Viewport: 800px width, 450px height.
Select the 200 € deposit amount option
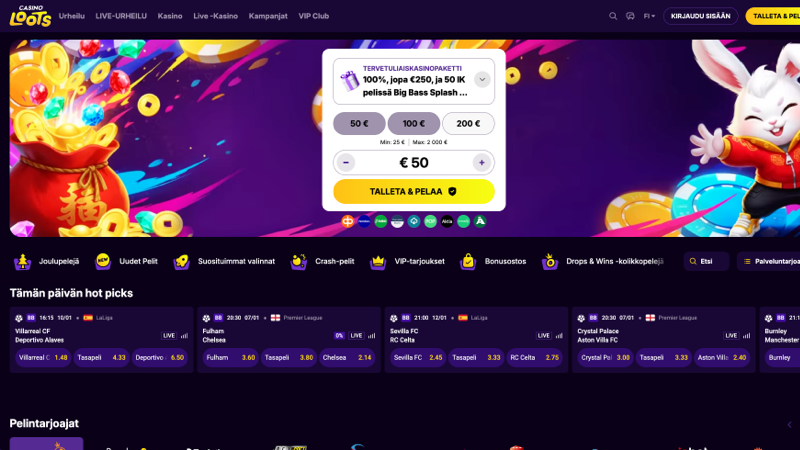click(x=468, y=123)
